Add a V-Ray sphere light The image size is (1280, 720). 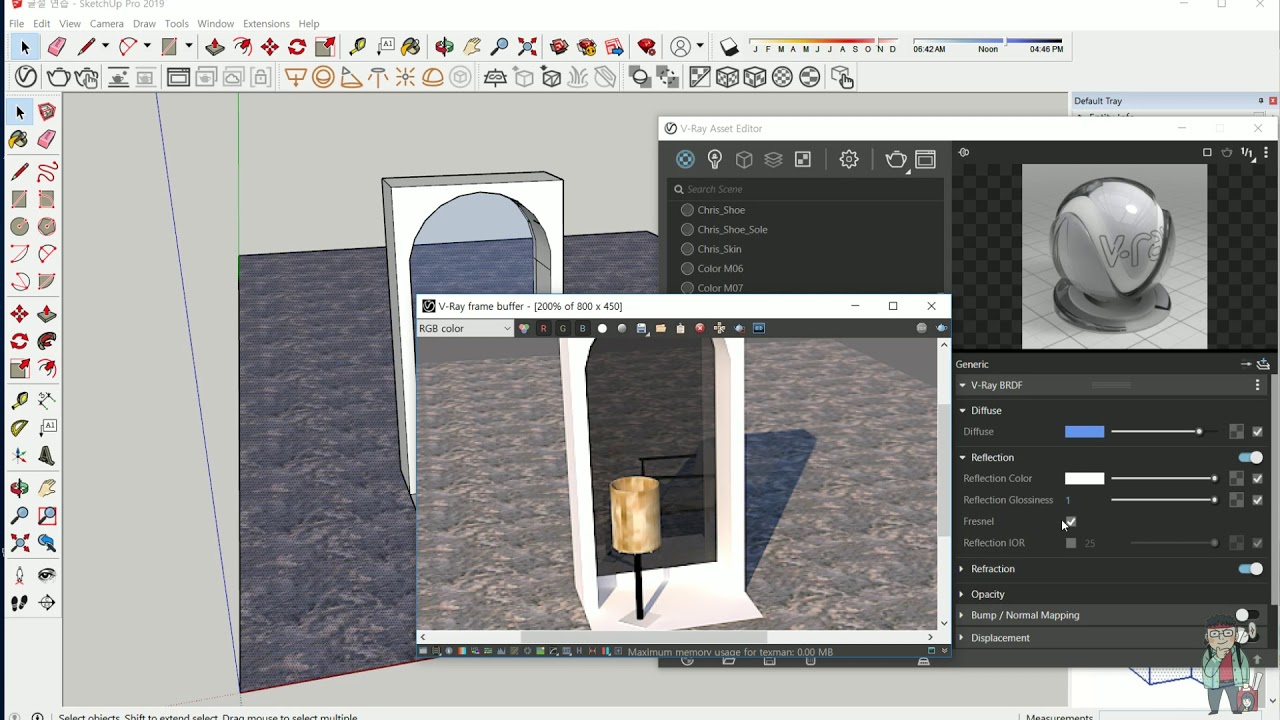[x=323, y=77]
